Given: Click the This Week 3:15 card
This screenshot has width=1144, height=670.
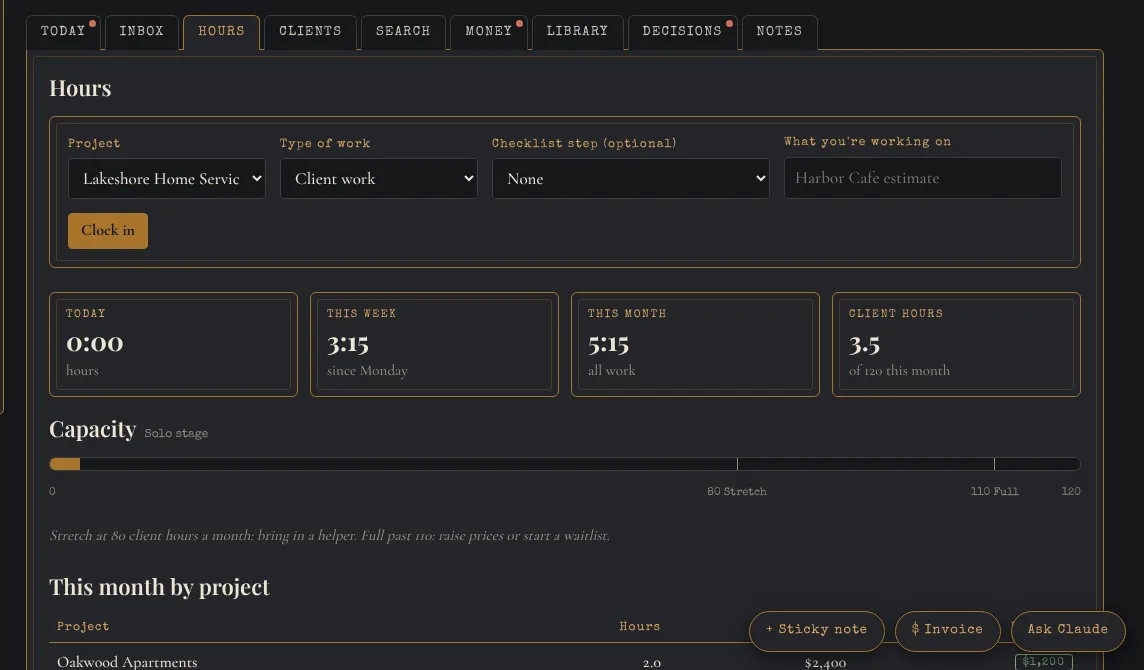Looking at the screenshot, I should point(434,344).
